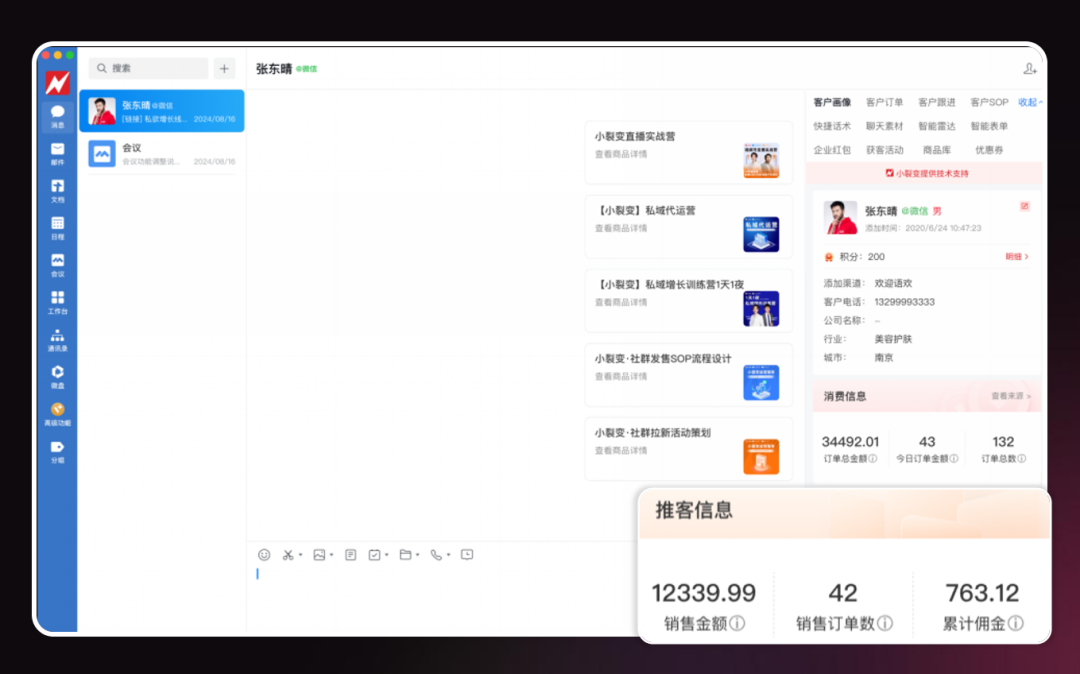
Task: Select the 消息 messages icon in sidebar
Action: pyautogui.click(x=57, y=110)
